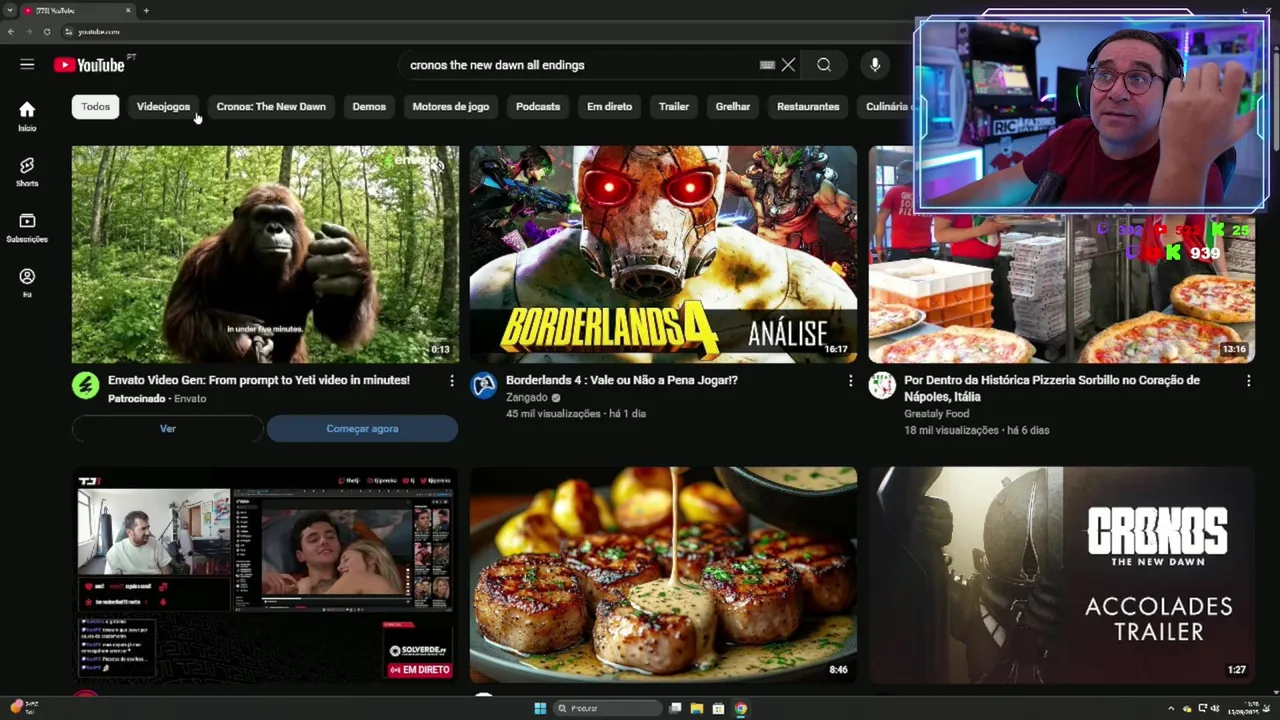Play the Borderlands 4 Análise thumbnail
Viewport: 1280px width, 720px height.
click(663, 254)
